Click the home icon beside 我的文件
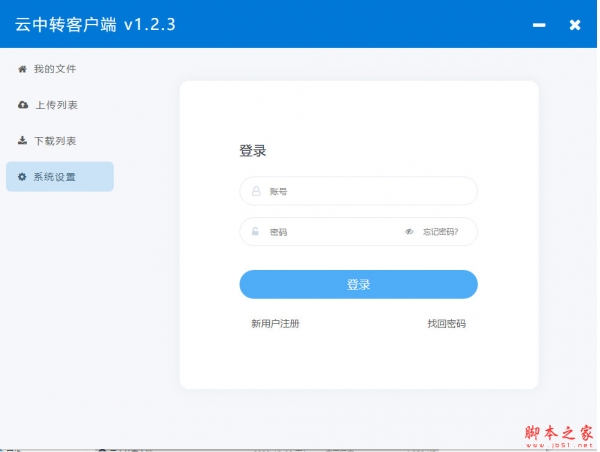 click(23, 69)
